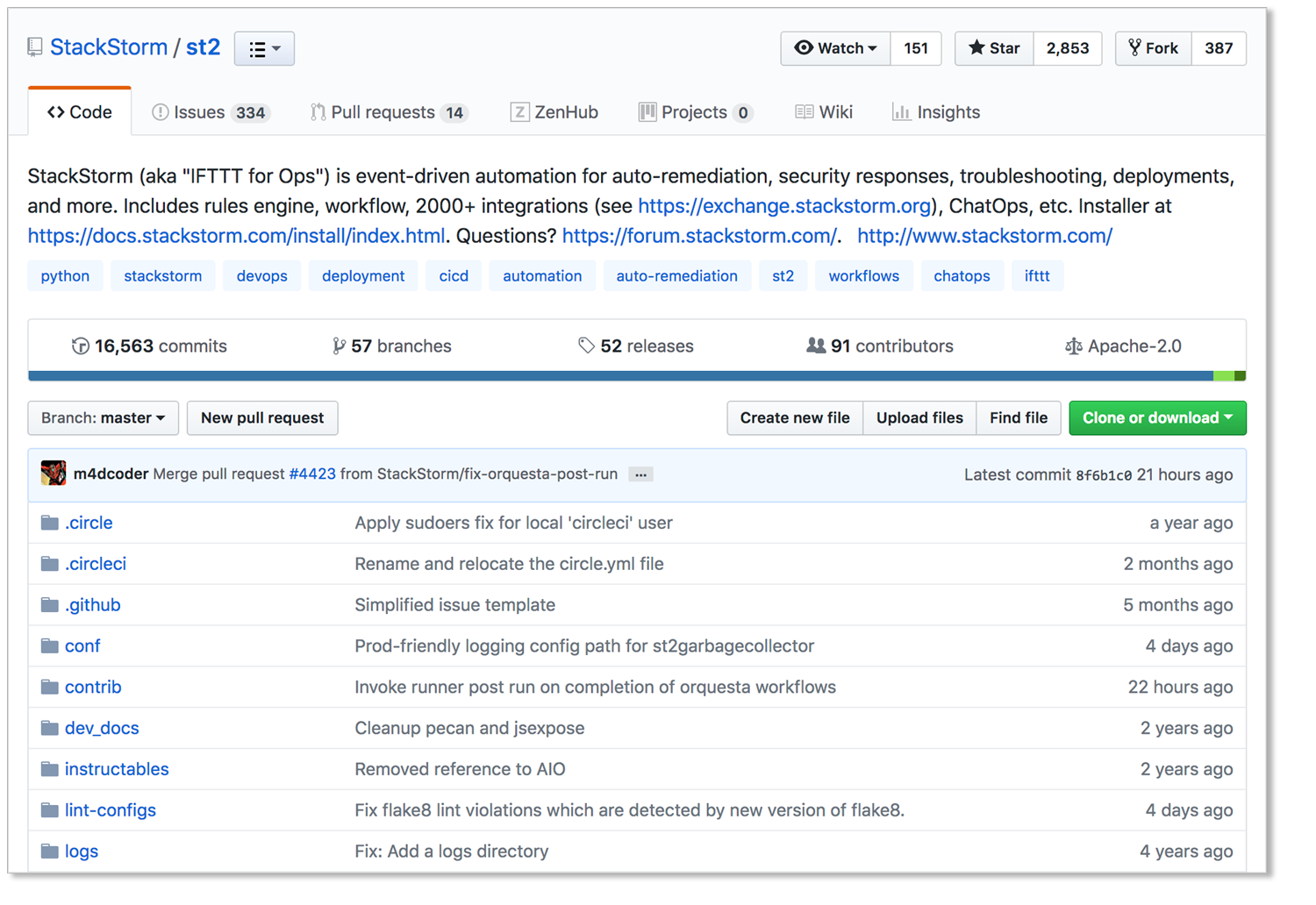The height and width of the screenshot is (905, 1316).
Task: Open the .circle folder
Action: (89, 523)
